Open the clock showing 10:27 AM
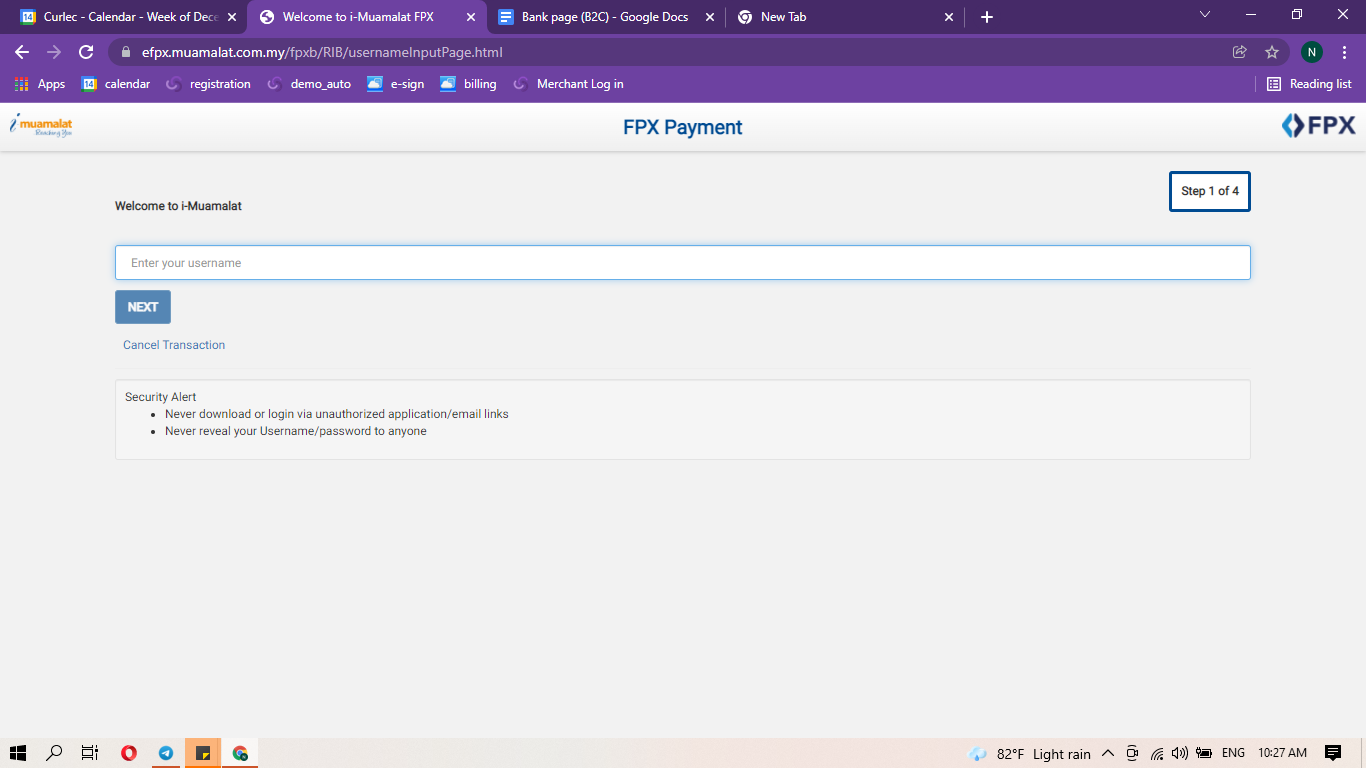Screen dimensions: 1366x768 click(x=1282, y=753)
